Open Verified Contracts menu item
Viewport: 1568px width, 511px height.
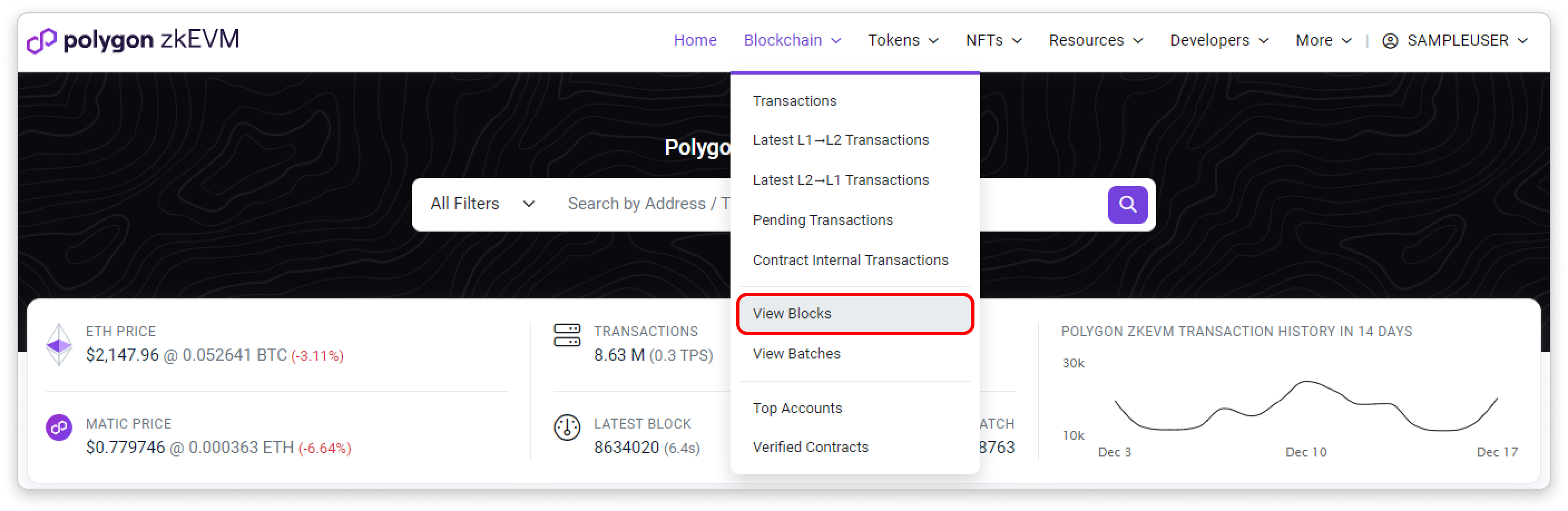tap(810, 447)
